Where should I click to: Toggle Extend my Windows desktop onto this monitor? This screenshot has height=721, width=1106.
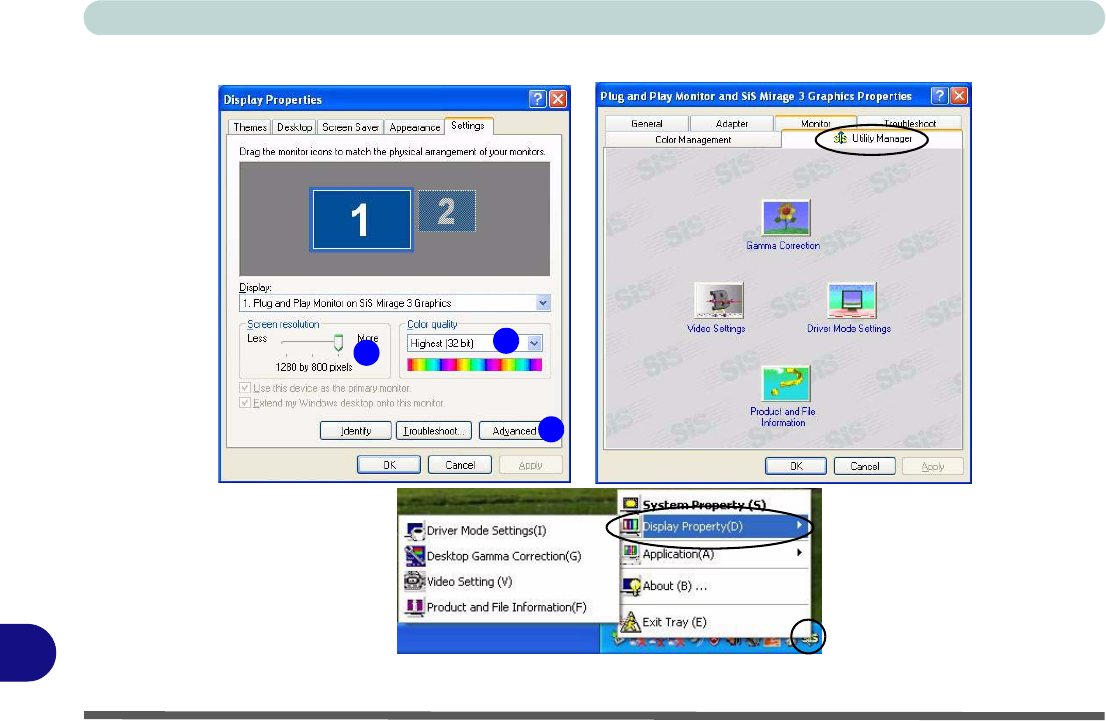point(245,403)
